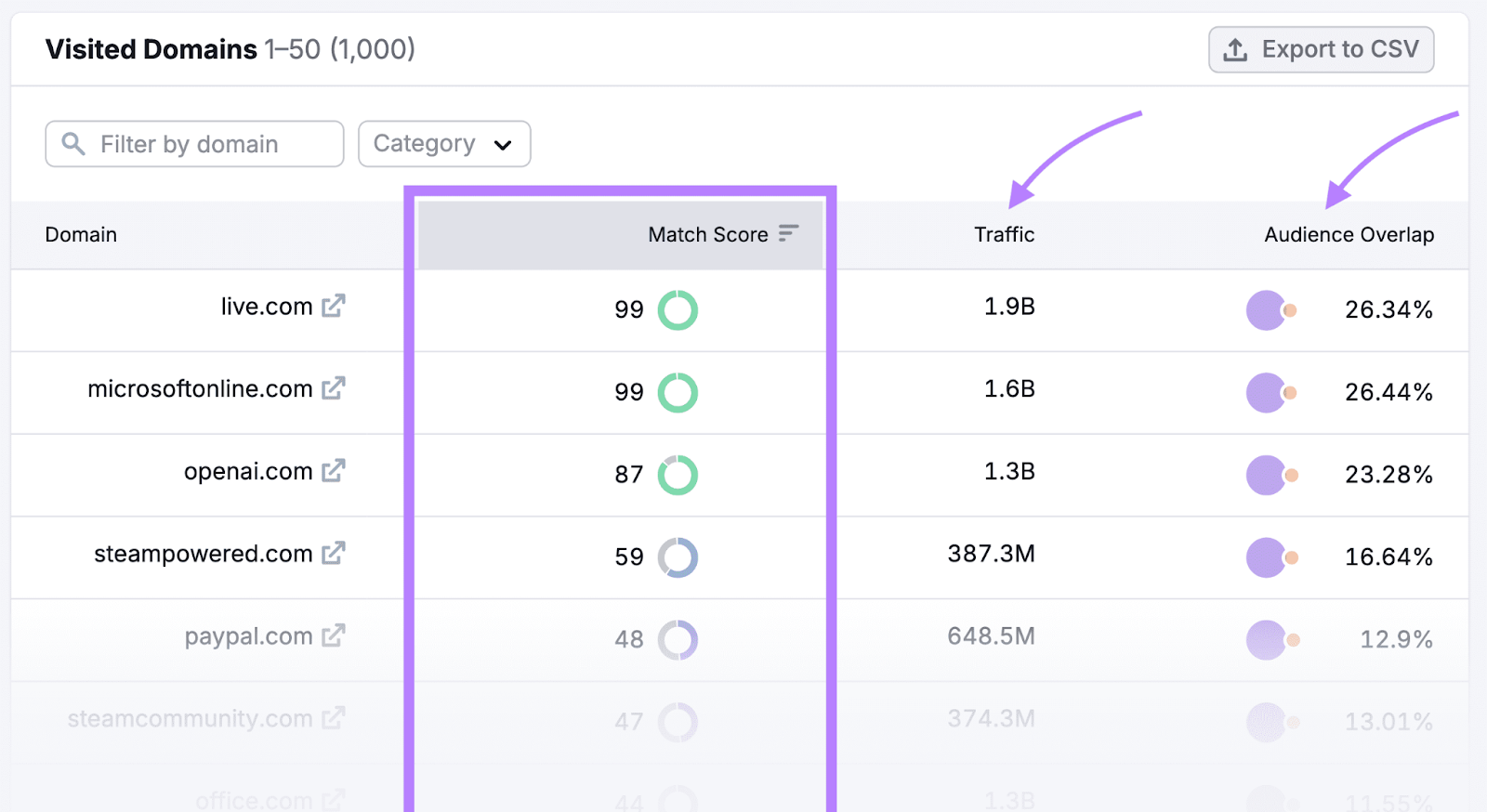This screenshot has width=1487, height=812.
Task: Open microsoftonline.com external link icon
Action: point(334,388)
